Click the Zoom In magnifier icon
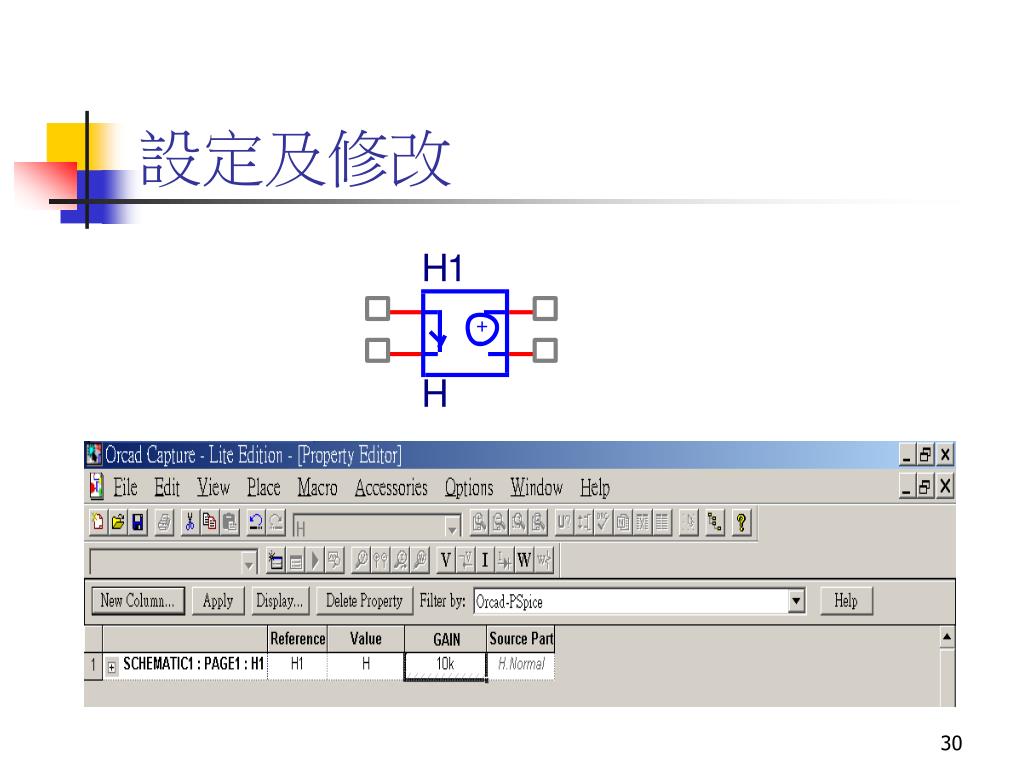Screen dimensions: 1024x768 (x=479, y=522)
